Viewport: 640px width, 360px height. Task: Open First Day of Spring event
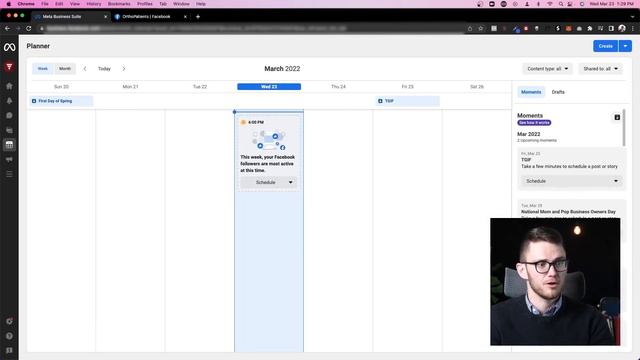pos(61,101)
